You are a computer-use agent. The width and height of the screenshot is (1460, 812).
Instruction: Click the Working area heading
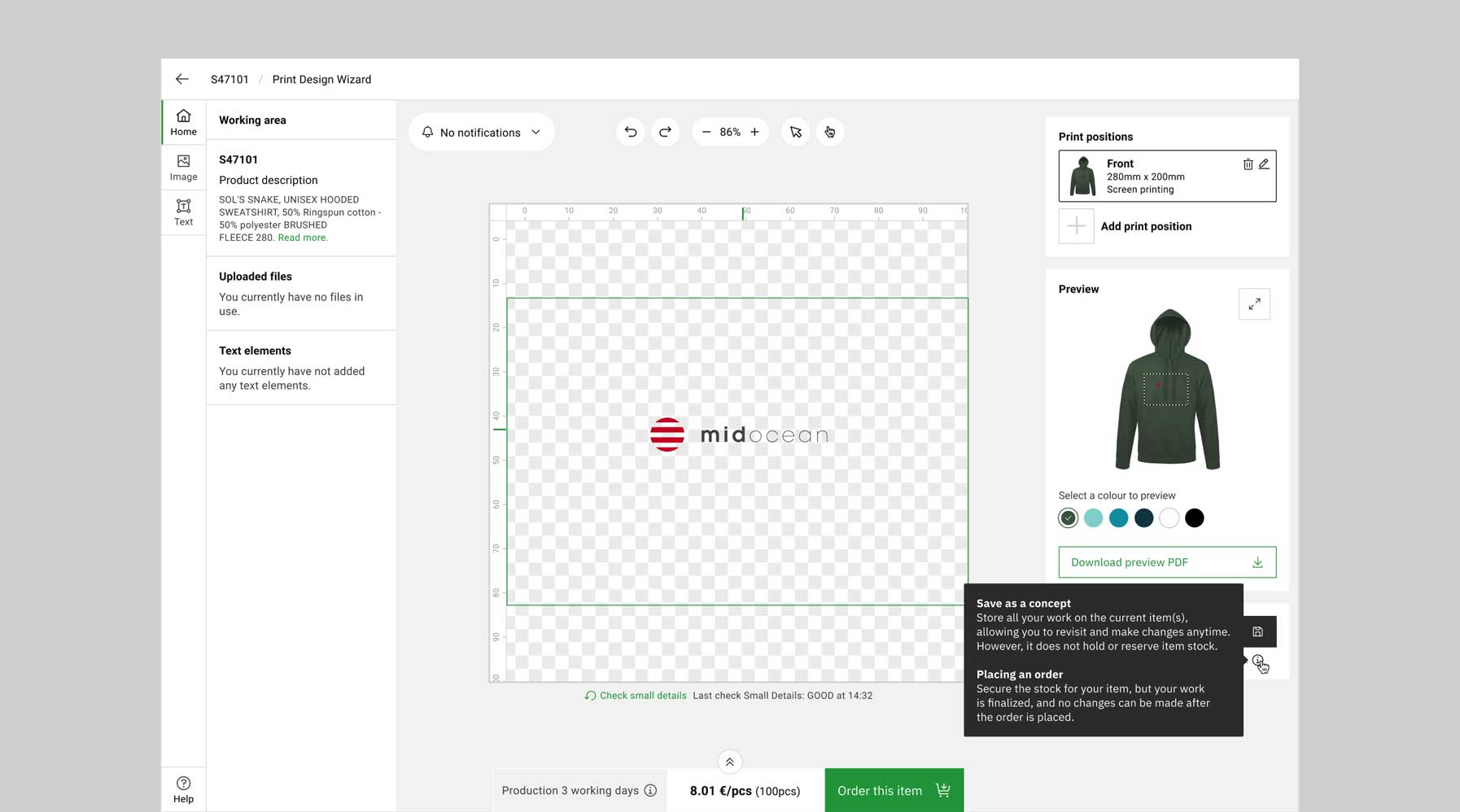(252, 120)
